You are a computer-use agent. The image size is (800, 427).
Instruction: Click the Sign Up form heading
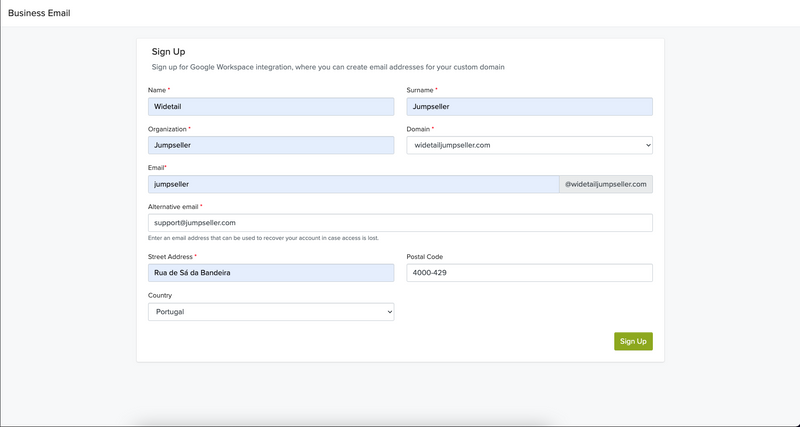[168, 52]
